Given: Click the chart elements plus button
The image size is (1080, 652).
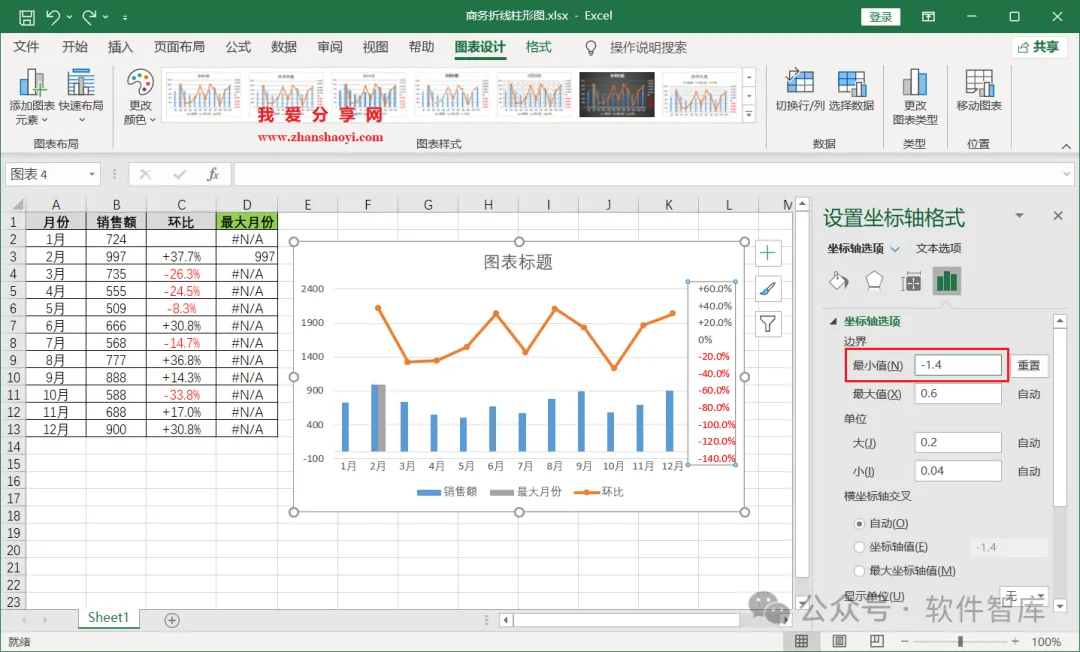Looking at the screenshot, I should pyautogui.click(x=767, y=253).
